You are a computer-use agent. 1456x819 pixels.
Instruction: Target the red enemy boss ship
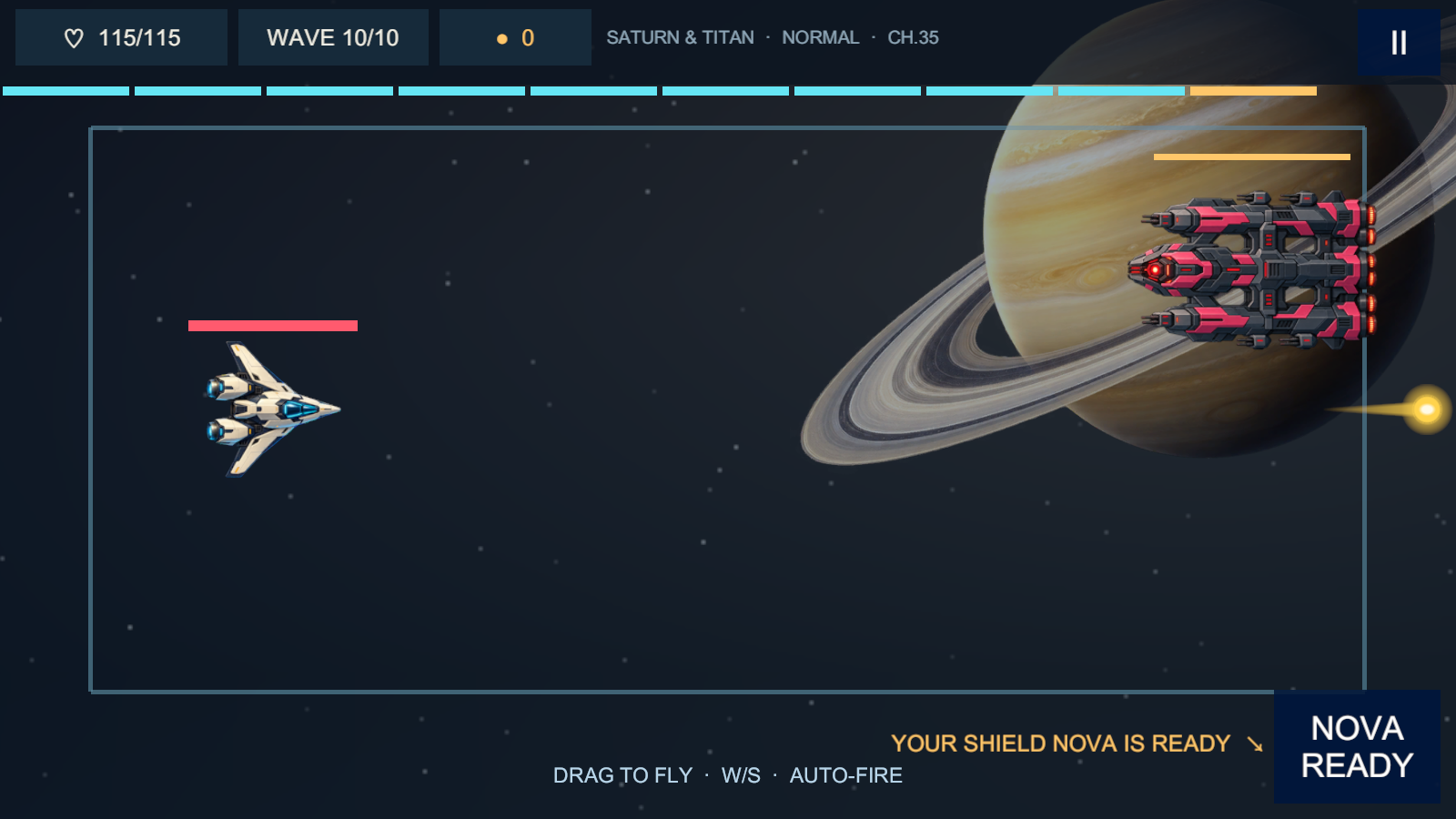(1252, 269)
